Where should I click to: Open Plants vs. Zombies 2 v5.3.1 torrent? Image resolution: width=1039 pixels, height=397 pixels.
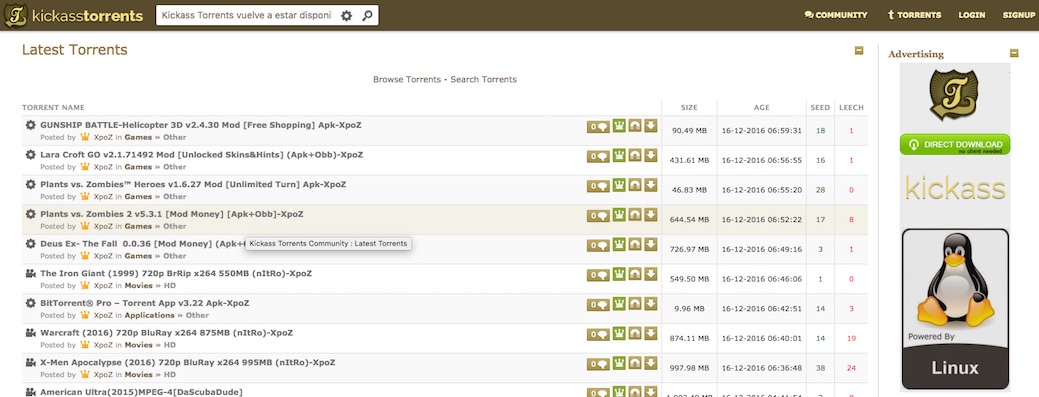172,214
